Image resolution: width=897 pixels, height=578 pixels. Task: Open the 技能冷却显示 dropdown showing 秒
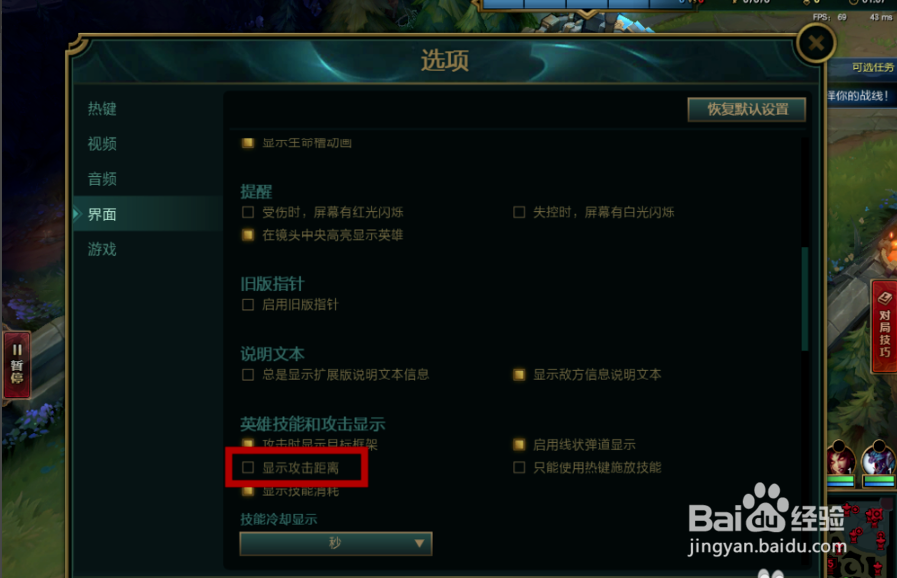tap(336, 543)
